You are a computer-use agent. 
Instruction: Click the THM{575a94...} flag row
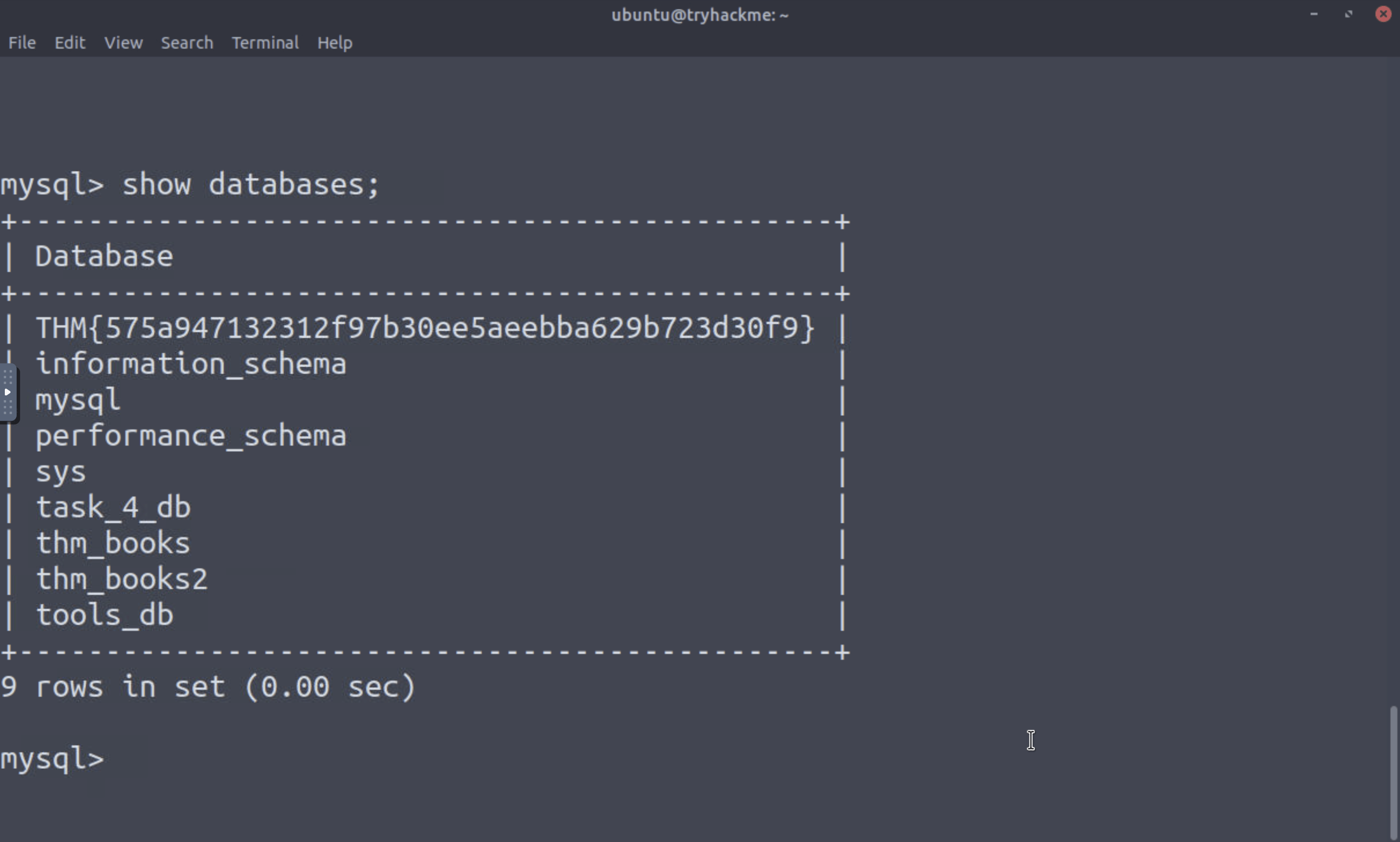click(x=425, y=328)
